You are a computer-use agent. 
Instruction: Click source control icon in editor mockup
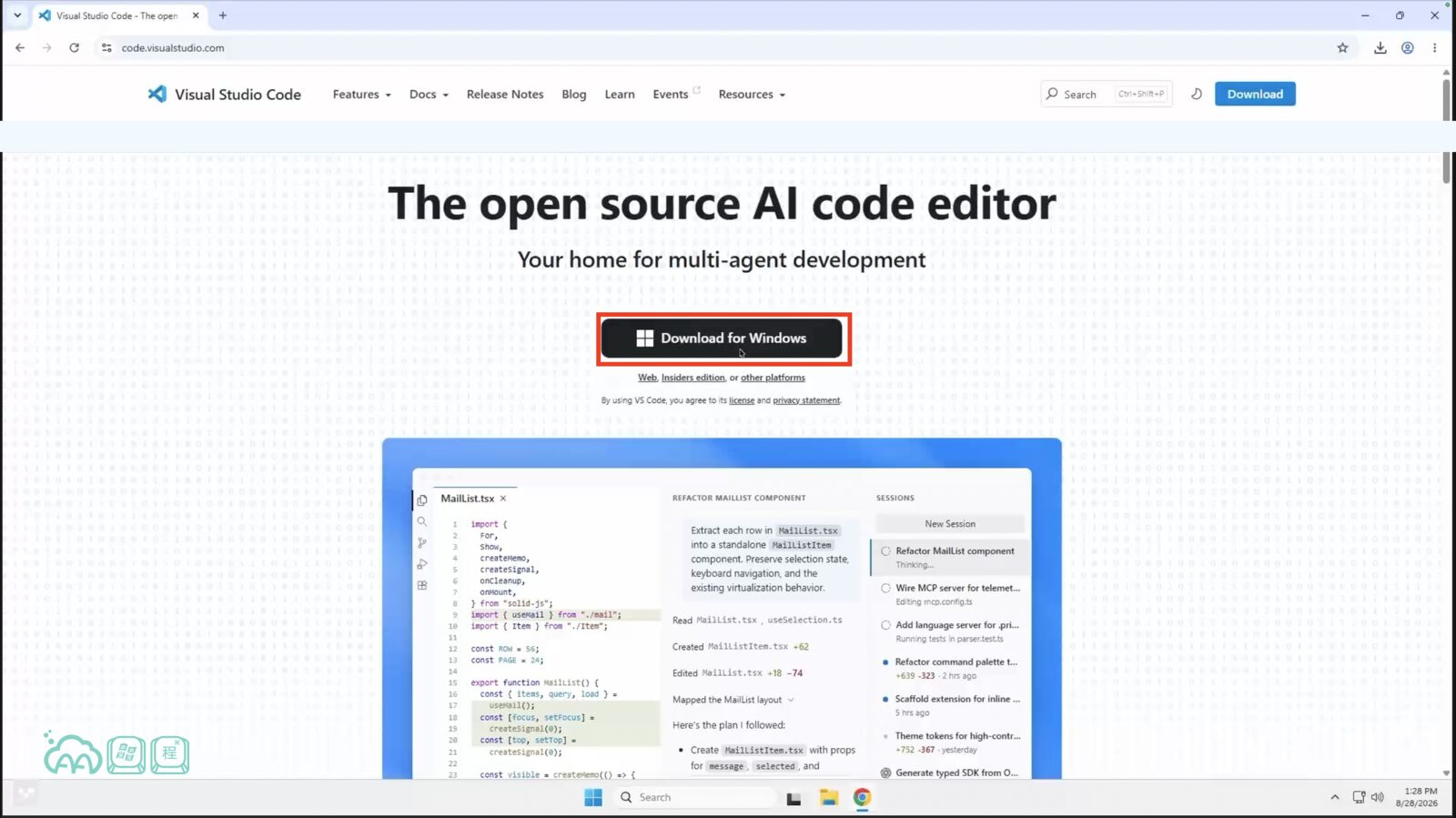422,542
